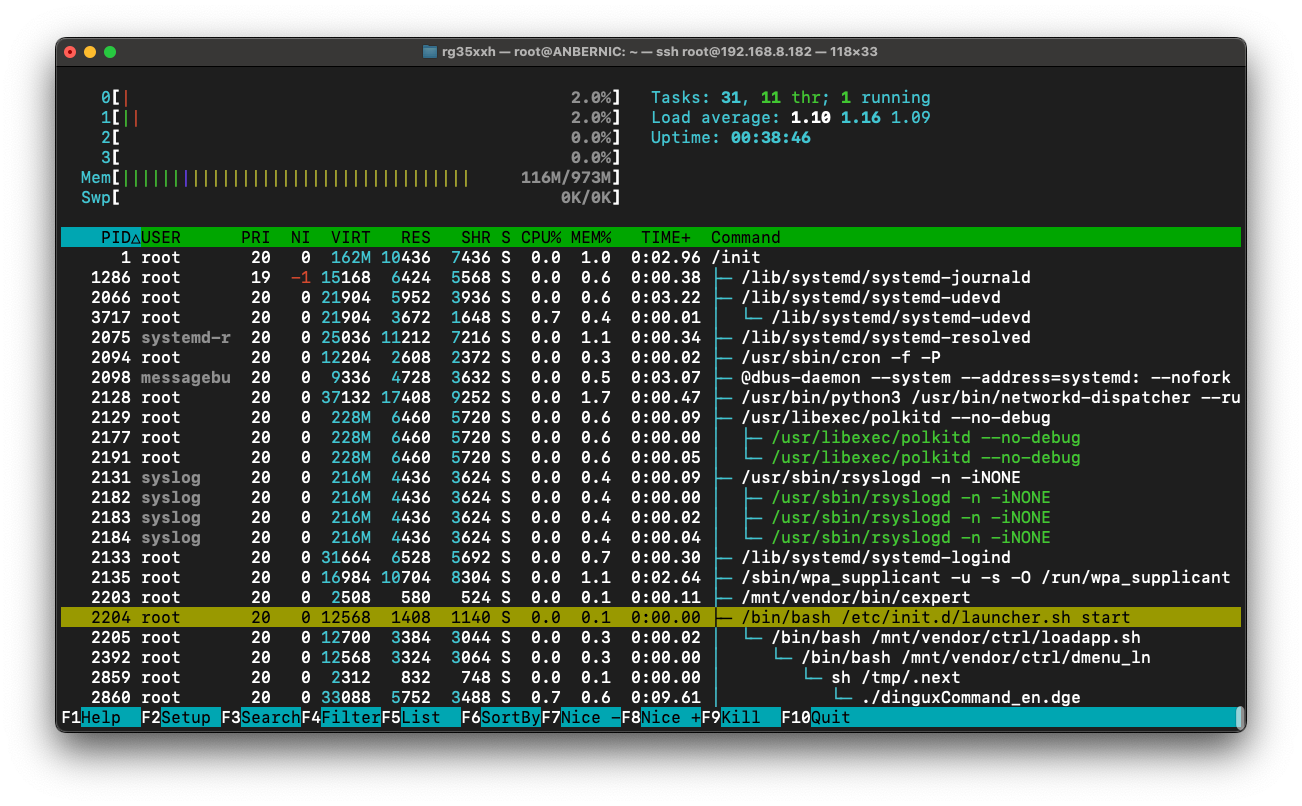The image size is (1302, 806).
Task: Click the green zoom window button
Action: 110,52
